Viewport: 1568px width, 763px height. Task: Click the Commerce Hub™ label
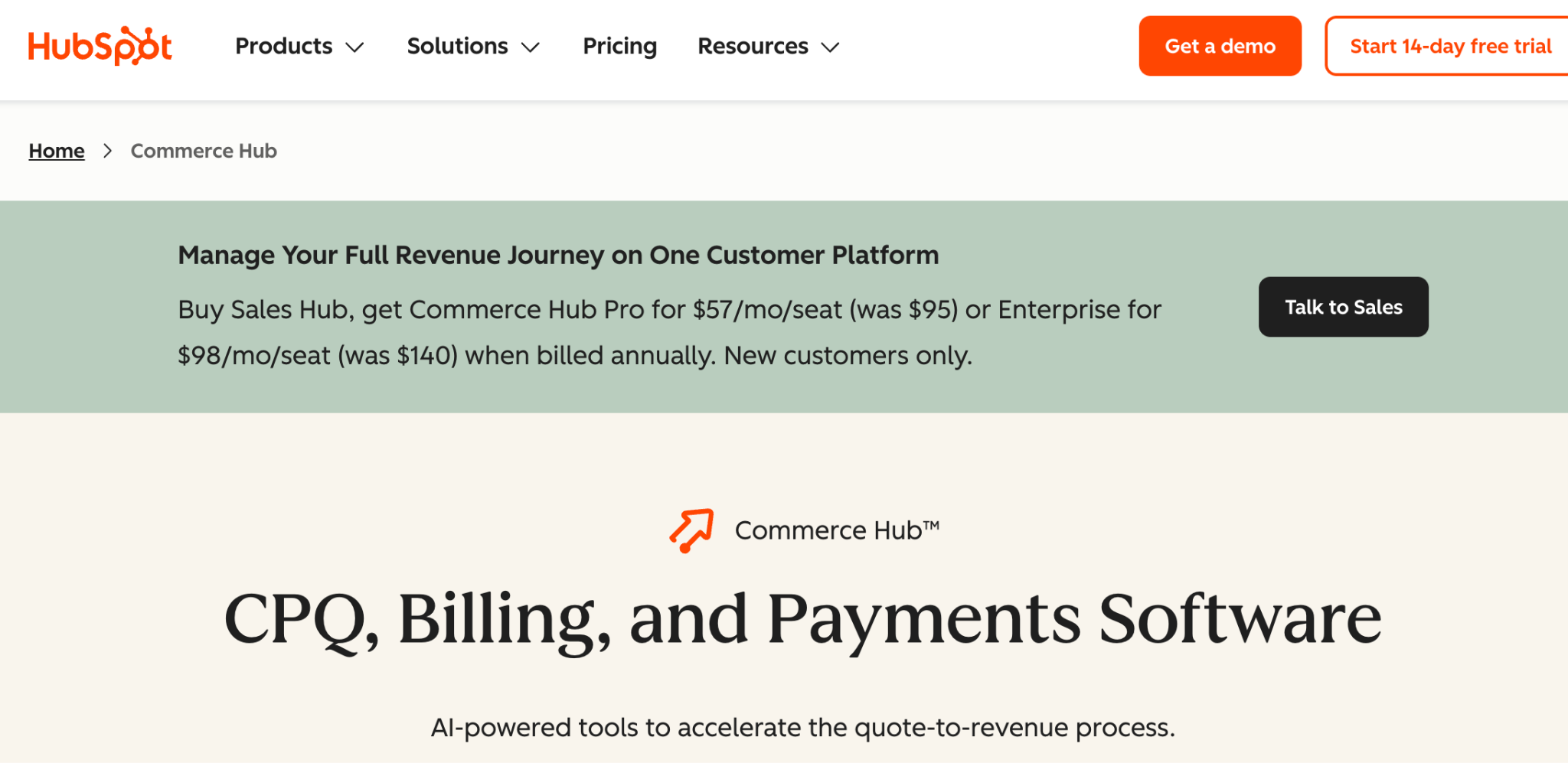pyautogui.click(x=837, y=530)
